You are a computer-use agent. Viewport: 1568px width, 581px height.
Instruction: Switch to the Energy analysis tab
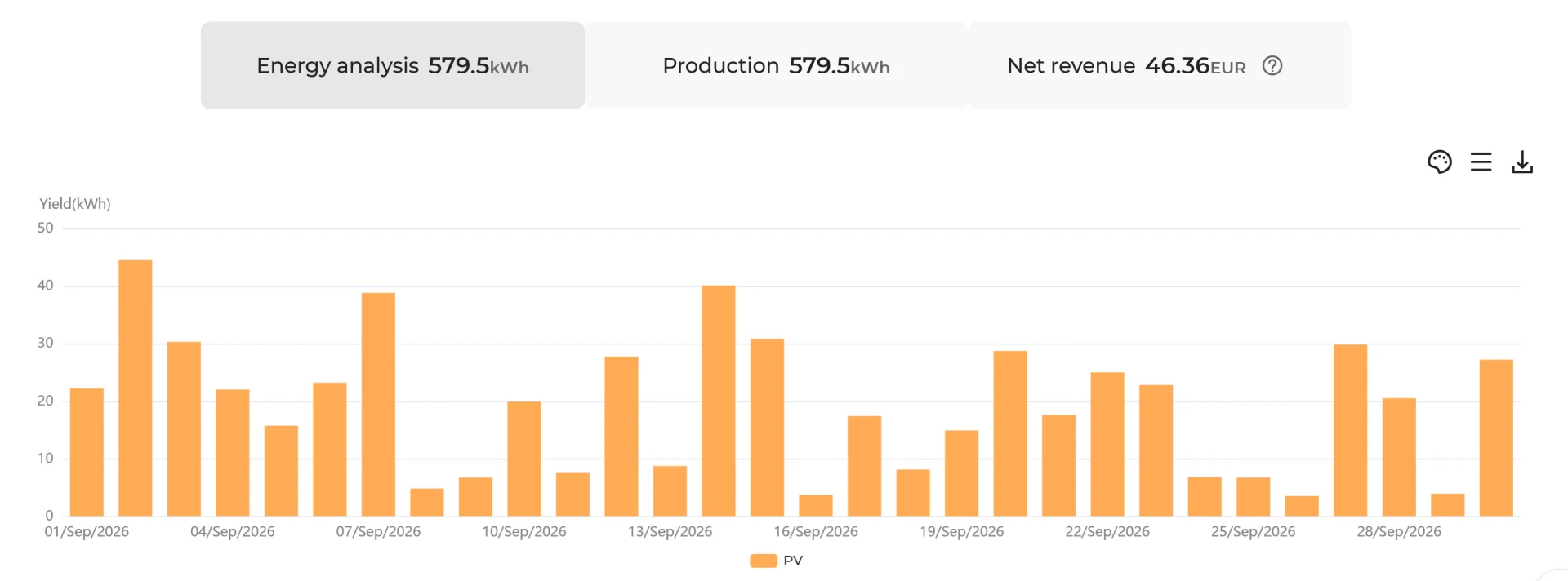[393, 65]
